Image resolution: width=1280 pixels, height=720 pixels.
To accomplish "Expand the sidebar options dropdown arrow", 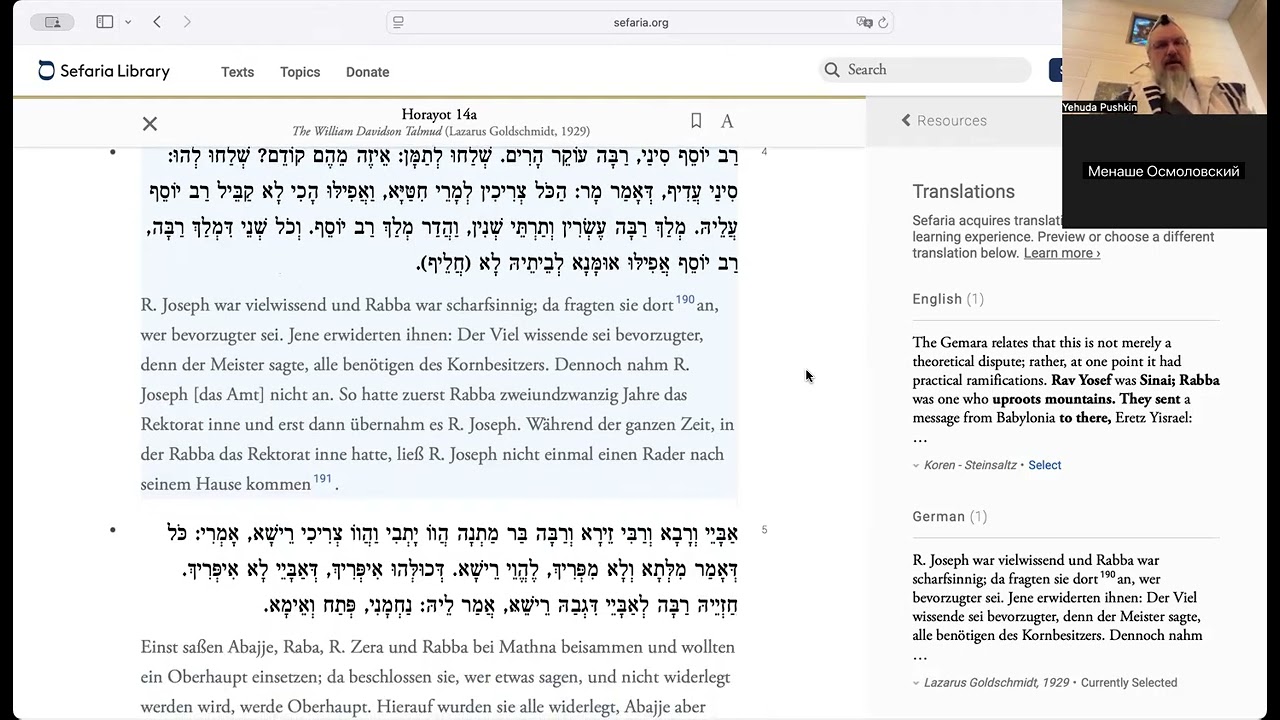I will tap(128, 22).
